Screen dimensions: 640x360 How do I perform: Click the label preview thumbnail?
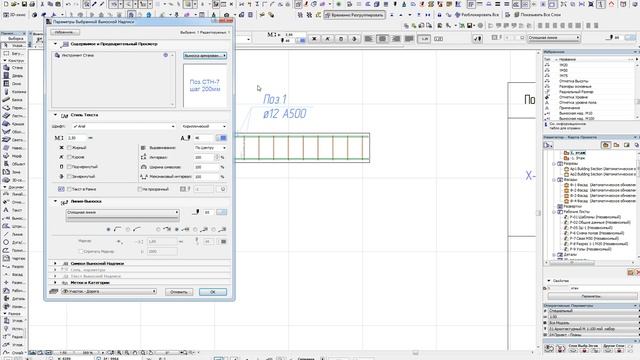tap(205, 86)
